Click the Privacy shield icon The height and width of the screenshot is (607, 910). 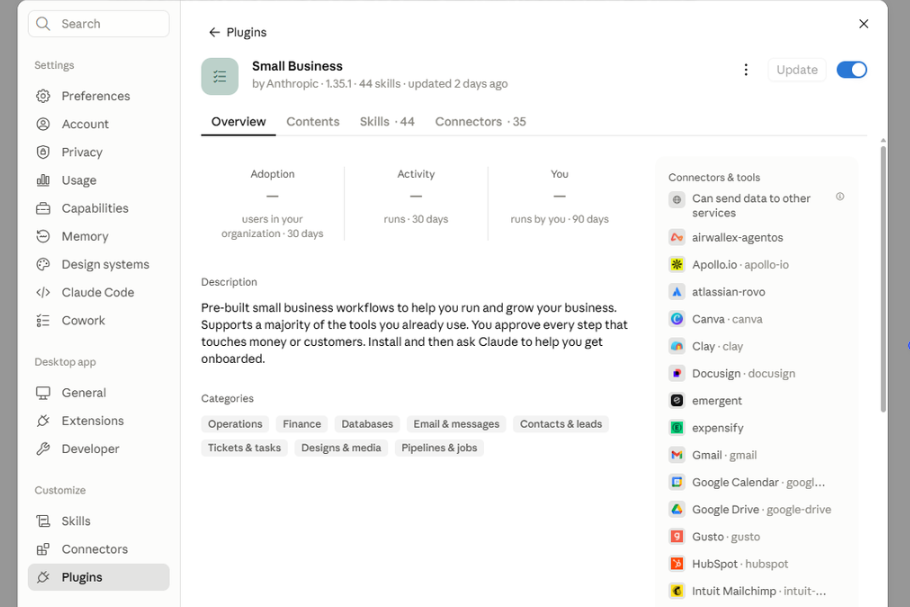[43, 152]
